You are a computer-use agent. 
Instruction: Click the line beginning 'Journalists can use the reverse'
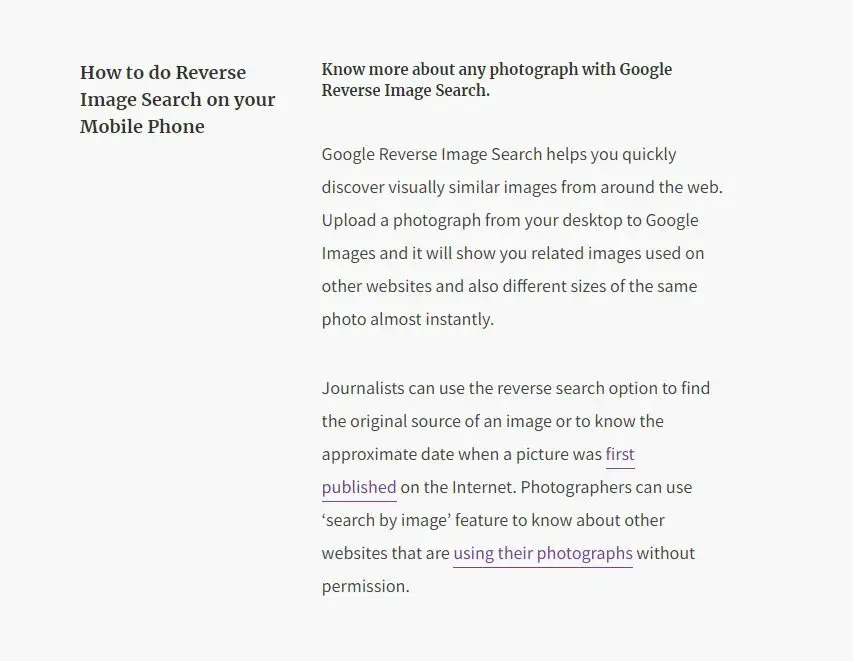point(516,388)
